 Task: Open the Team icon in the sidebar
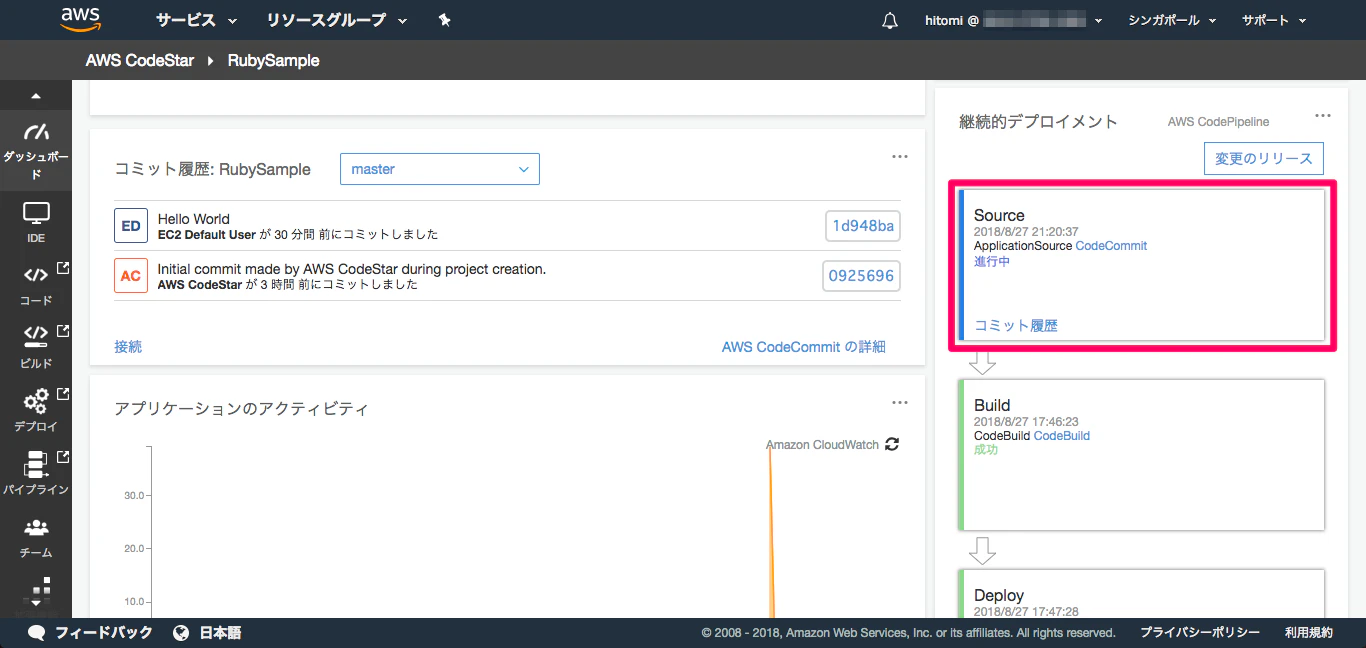36,527
